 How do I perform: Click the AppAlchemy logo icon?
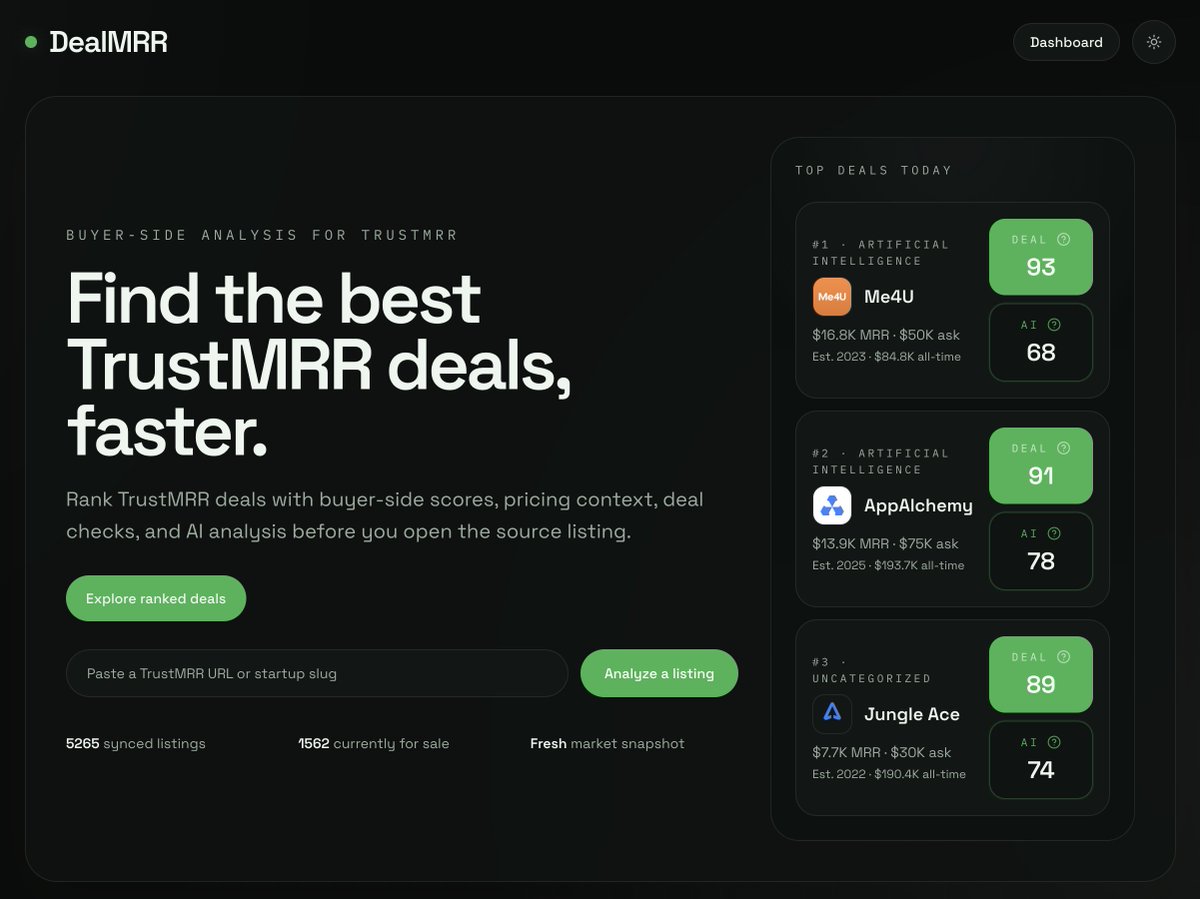(x=832, y=506)
